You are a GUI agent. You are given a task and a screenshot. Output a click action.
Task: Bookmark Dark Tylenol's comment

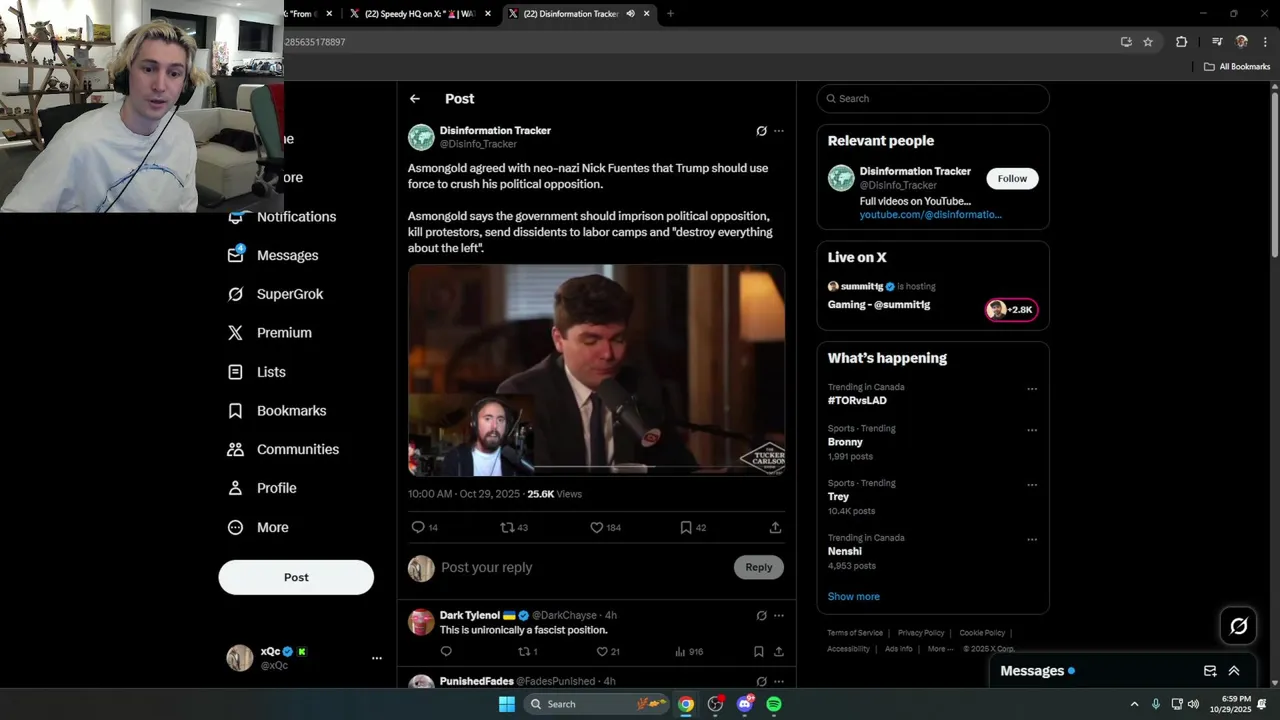(x=759, y=651)
